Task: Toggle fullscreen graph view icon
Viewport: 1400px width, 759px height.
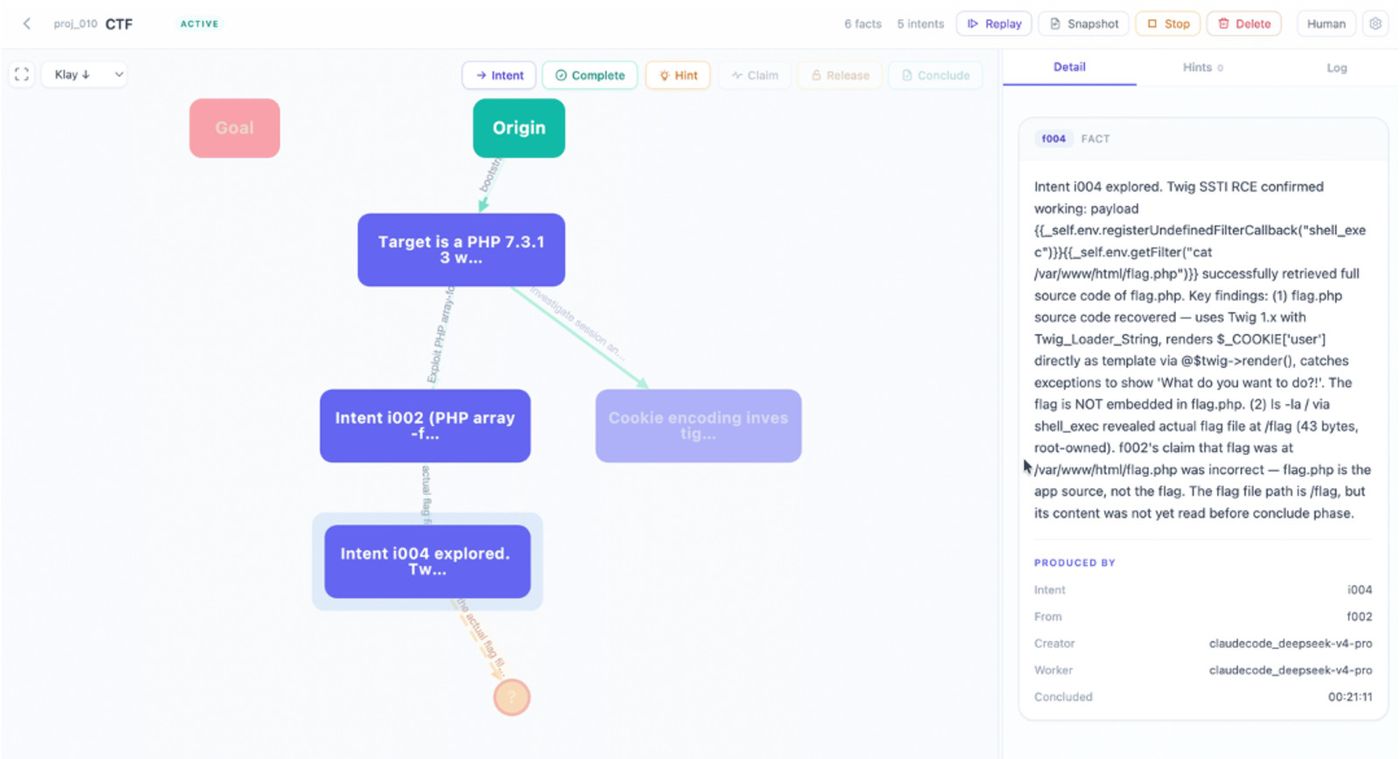Action: (22, 74)
